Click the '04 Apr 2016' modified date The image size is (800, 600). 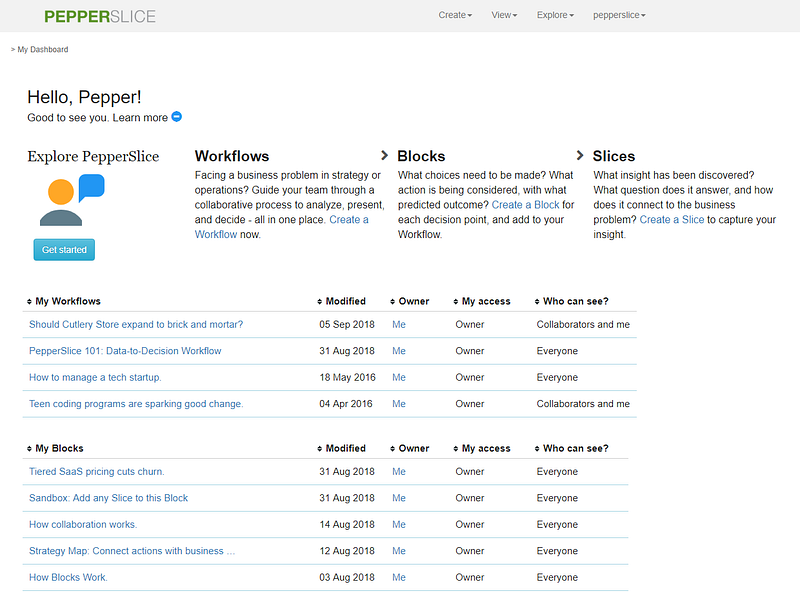pos(346,404)
